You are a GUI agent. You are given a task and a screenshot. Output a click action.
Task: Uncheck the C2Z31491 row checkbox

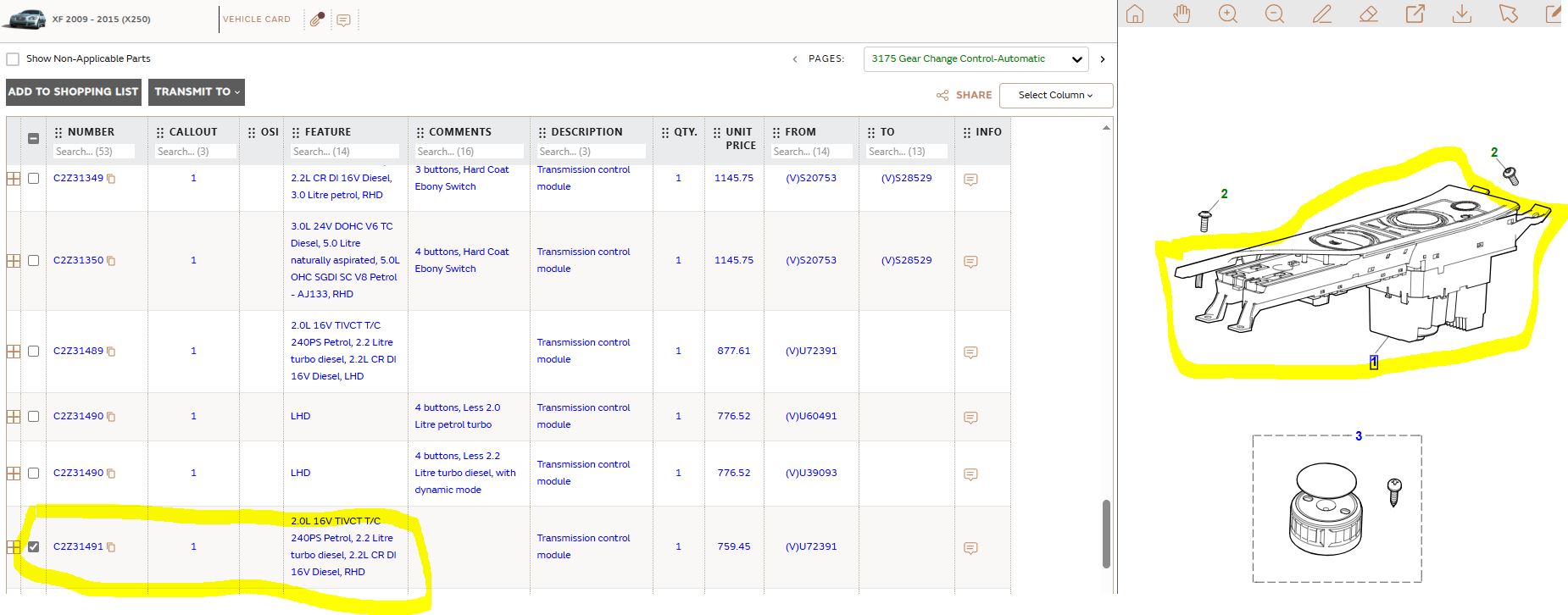point(34,546)
